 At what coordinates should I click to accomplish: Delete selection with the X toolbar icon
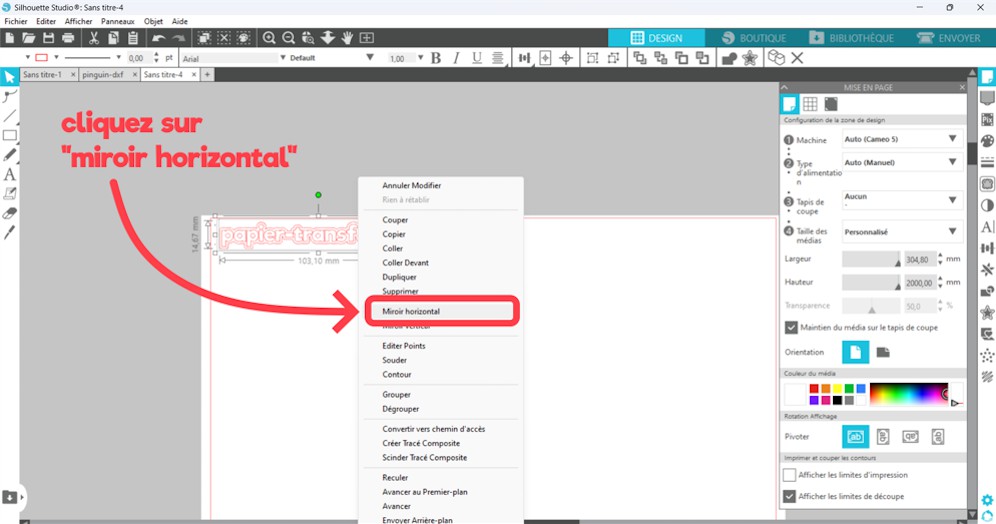[x=797, y=58]
